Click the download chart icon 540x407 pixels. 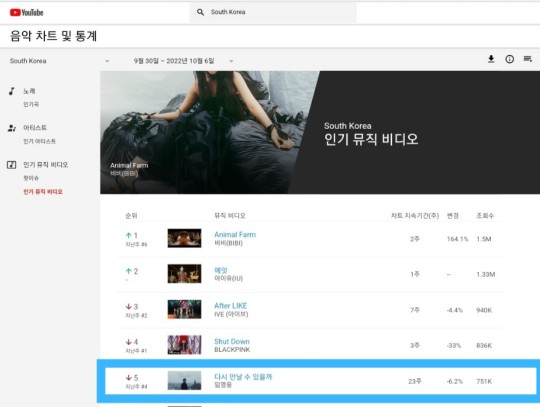491,59
